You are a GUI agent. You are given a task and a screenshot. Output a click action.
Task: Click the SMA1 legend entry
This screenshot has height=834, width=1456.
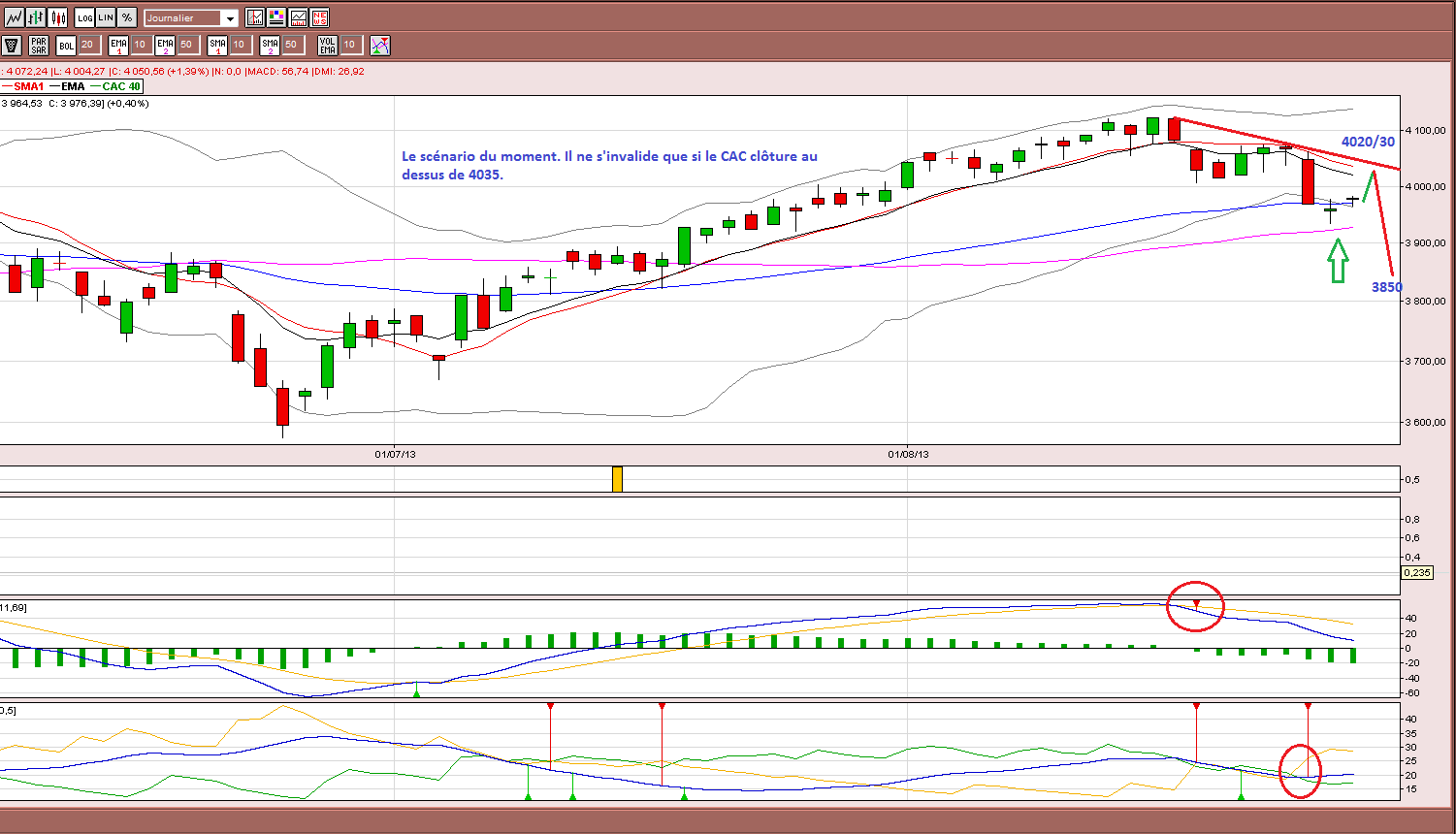tap(22, 86)
